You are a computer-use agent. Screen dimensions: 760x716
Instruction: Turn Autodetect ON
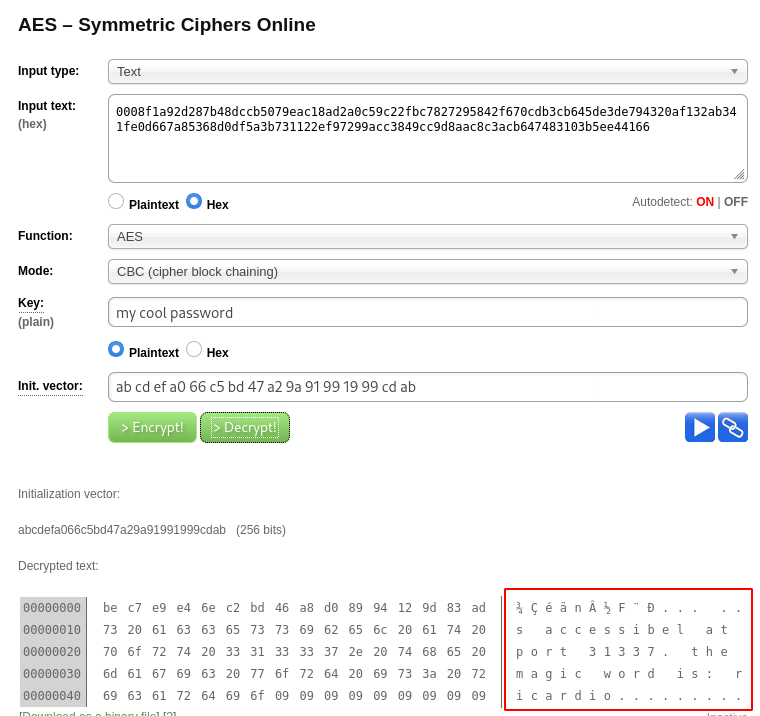coord(705,202)
